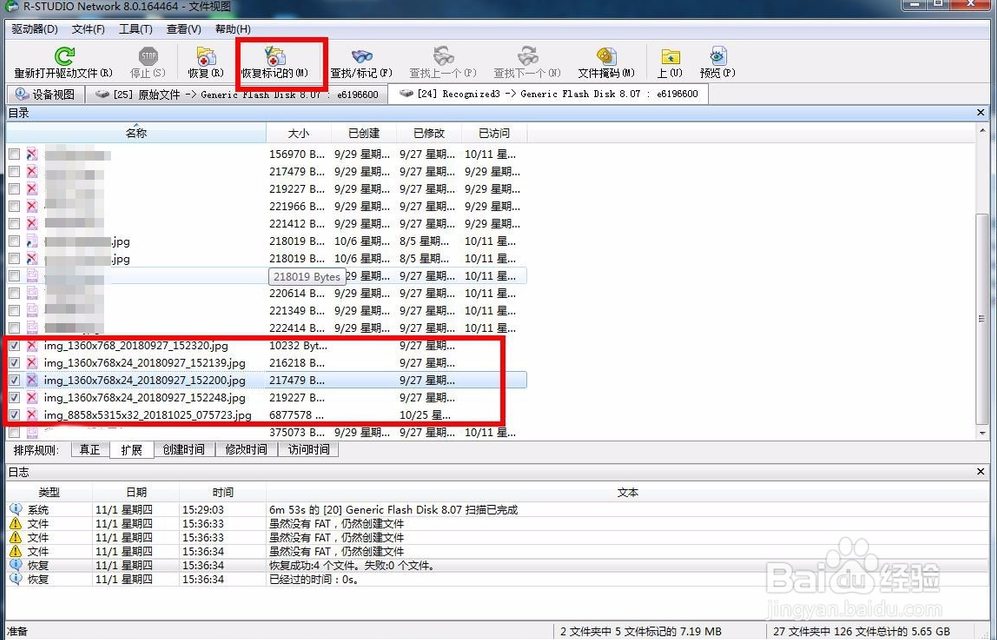Switch to the 设备视图 tab
The height and width of the screenshot is (640, 997).
45,95
